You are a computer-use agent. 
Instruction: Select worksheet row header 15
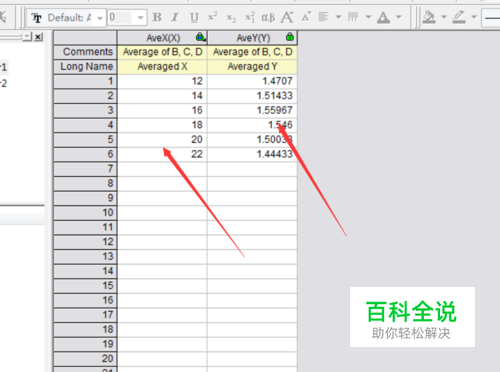[85, 286]
